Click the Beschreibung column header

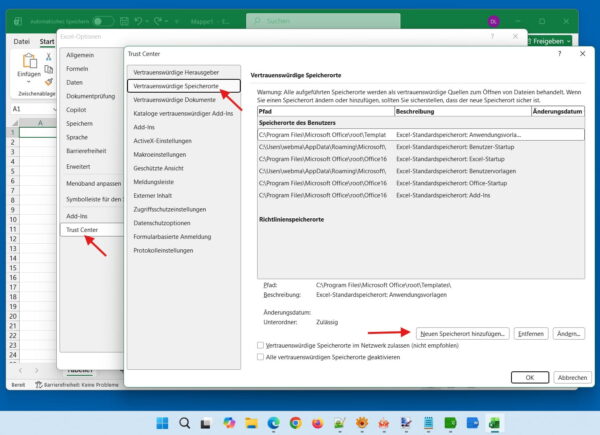click(x=463, y=111)
